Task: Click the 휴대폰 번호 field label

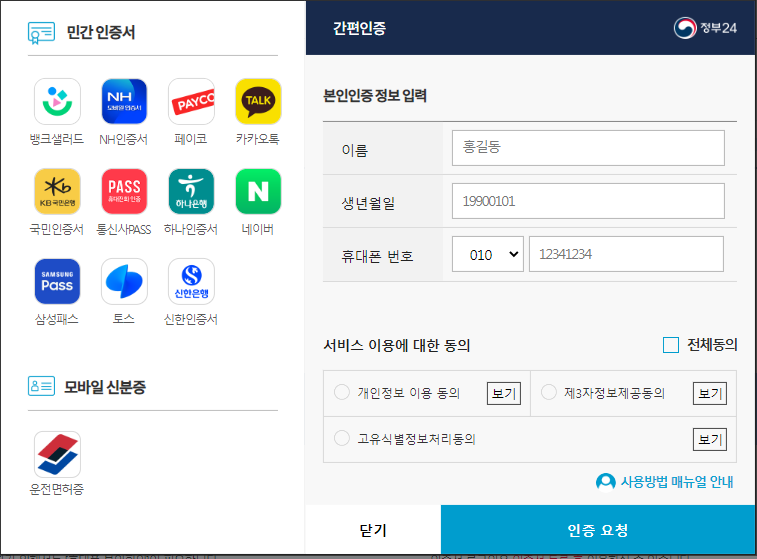Action: coord(377,256)
